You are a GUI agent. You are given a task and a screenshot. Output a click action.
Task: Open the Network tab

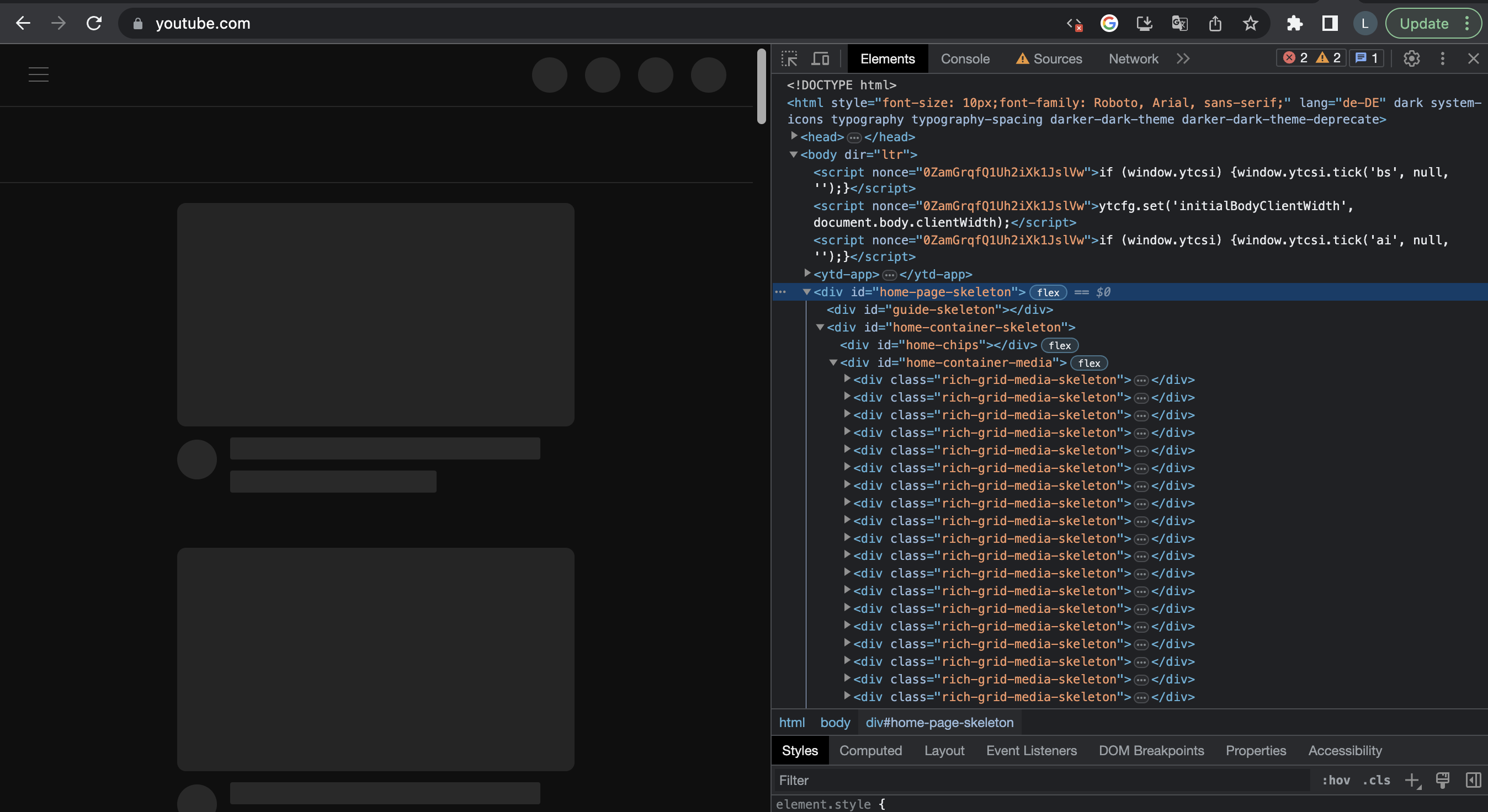click(1133, 59)
